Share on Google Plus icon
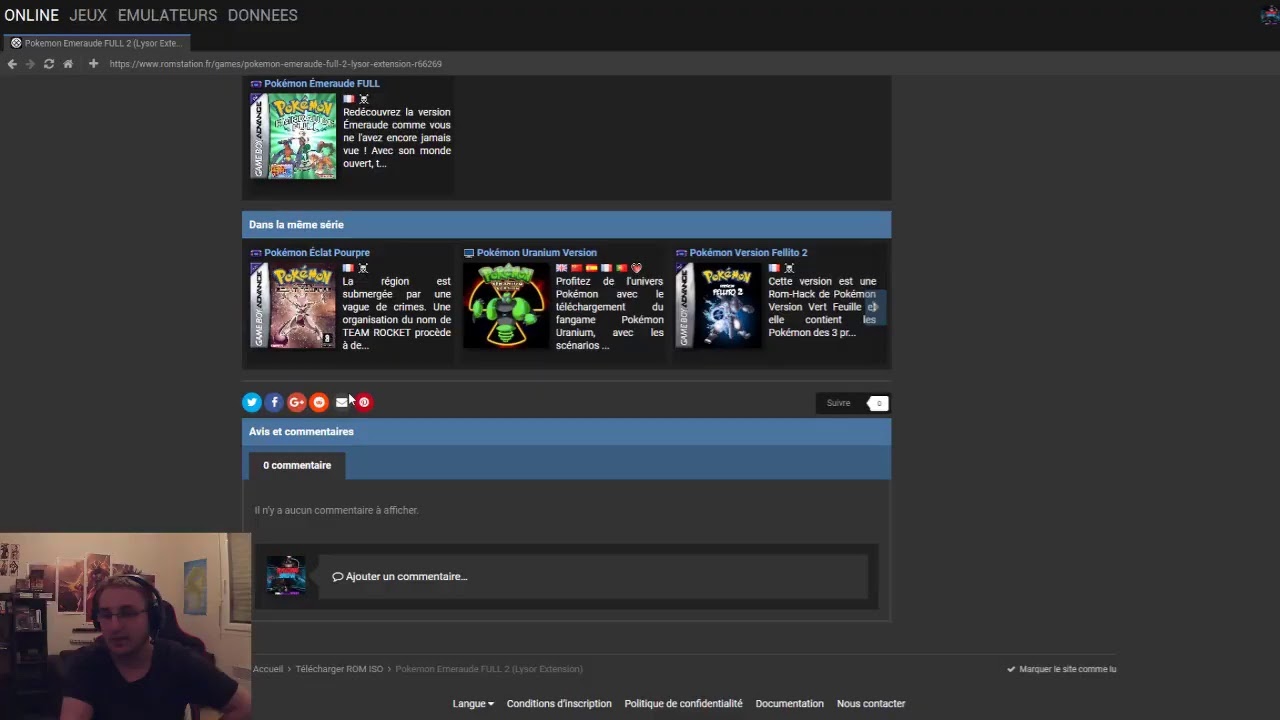The width and height of the screenshot is (1280, 720). (x=296, y=402)
